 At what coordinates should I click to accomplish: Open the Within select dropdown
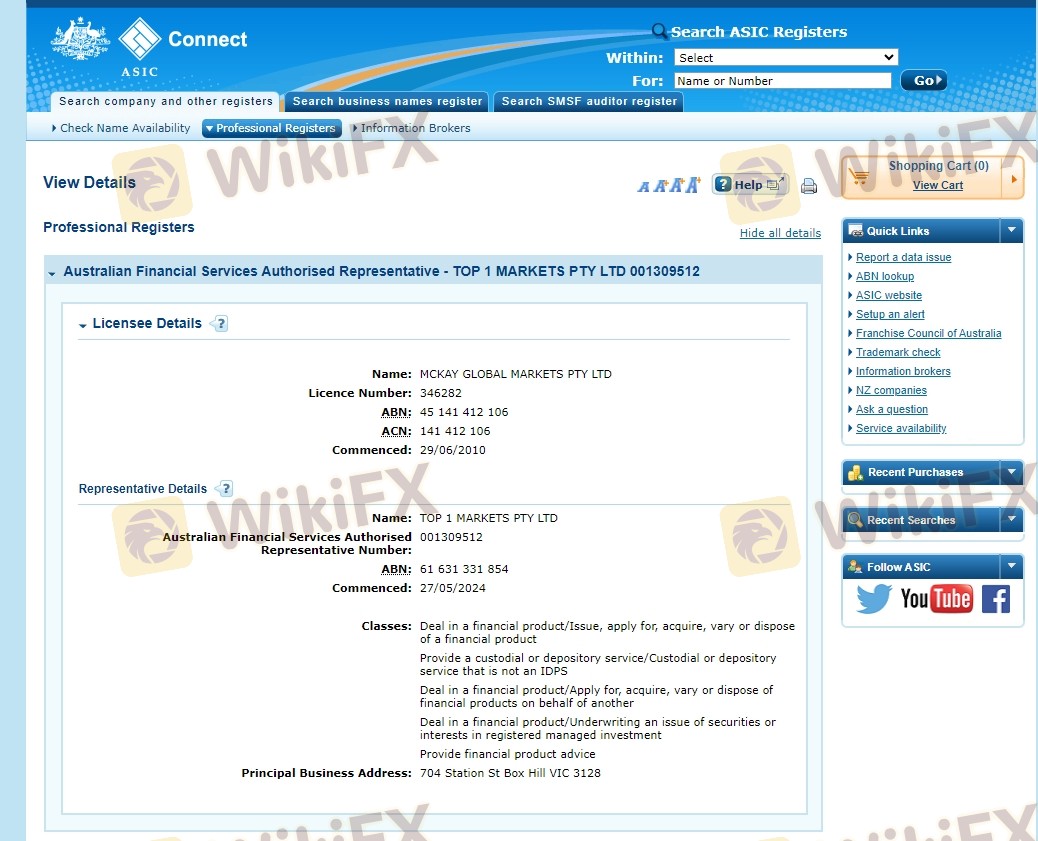point(786,58)
